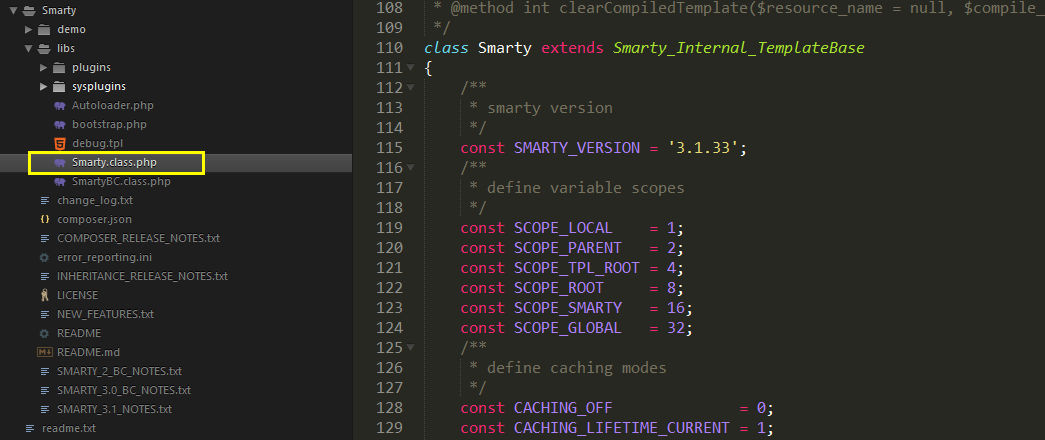Open the LICENSE file
Viewport: 1045px width, 440px height.
tap(77, 295)
